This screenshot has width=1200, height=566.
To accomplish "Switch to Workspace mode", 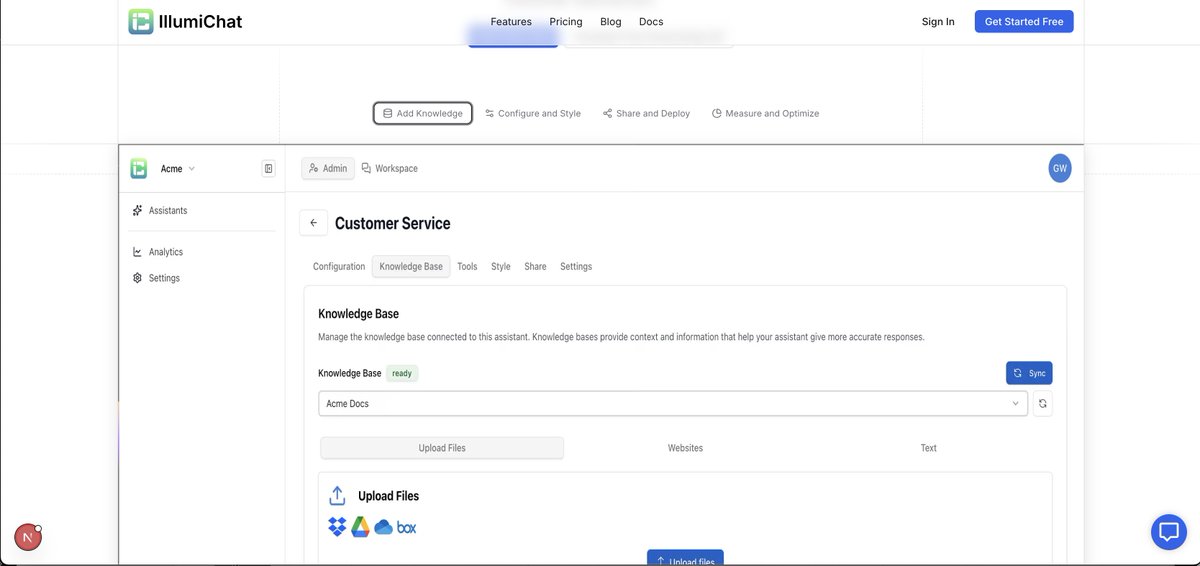I will (x=390, y=168).
